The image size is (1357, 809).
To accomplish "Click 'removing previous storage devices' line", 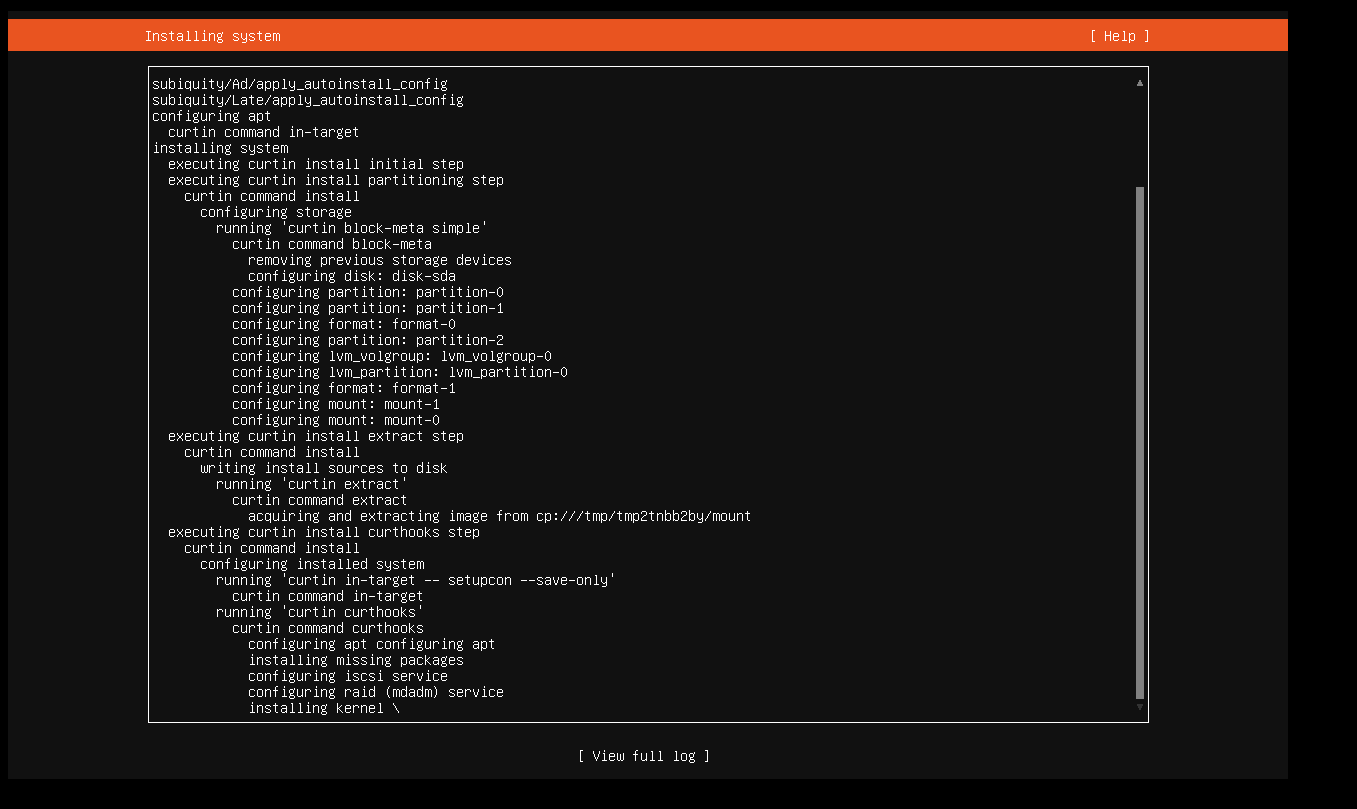I will point(380,260).
